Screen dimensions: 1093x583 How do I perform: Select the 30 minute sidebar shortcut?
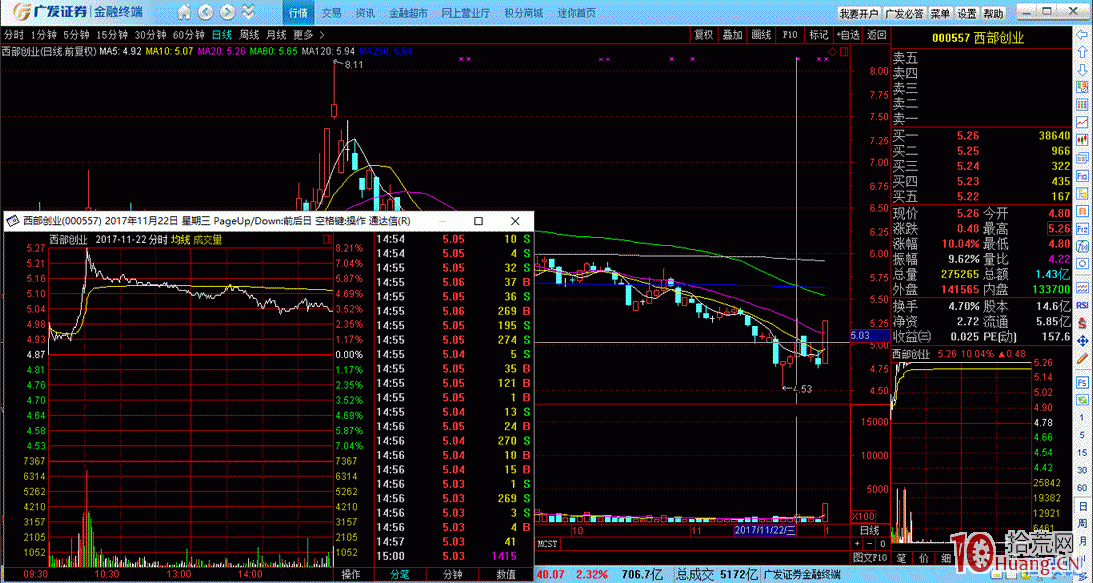pos(1082,470)
